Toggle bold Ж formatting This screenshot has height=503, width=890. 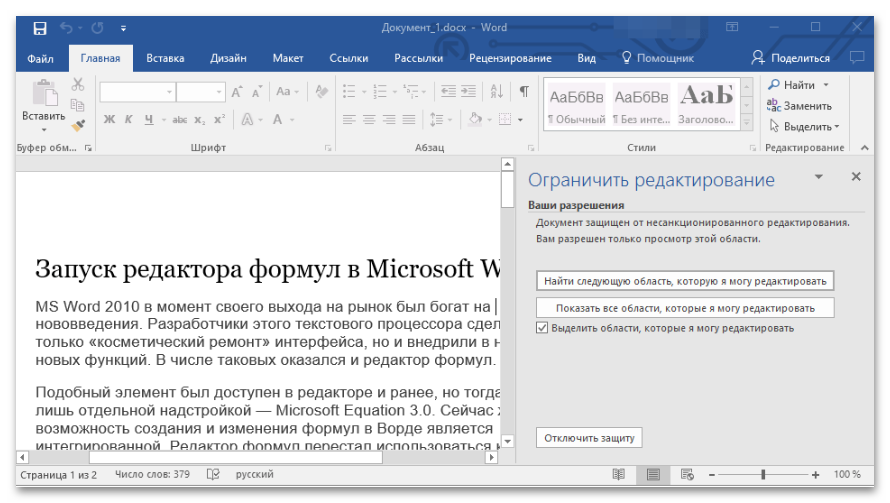pos(109,119)
